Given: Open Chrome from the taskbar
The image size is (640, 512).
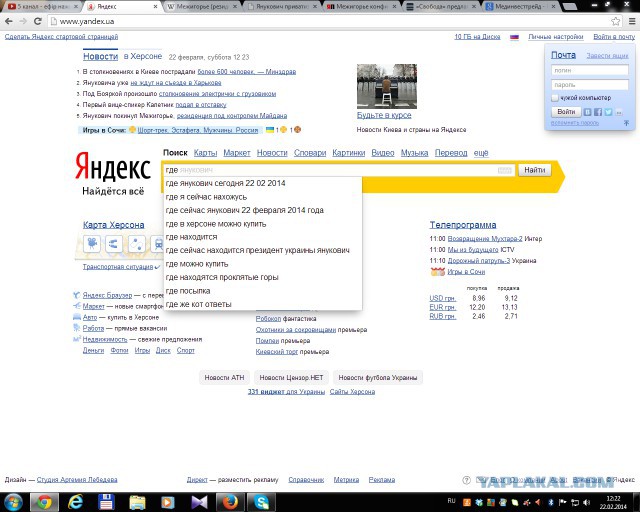Looking at the screenshot, I should [44, 502].
